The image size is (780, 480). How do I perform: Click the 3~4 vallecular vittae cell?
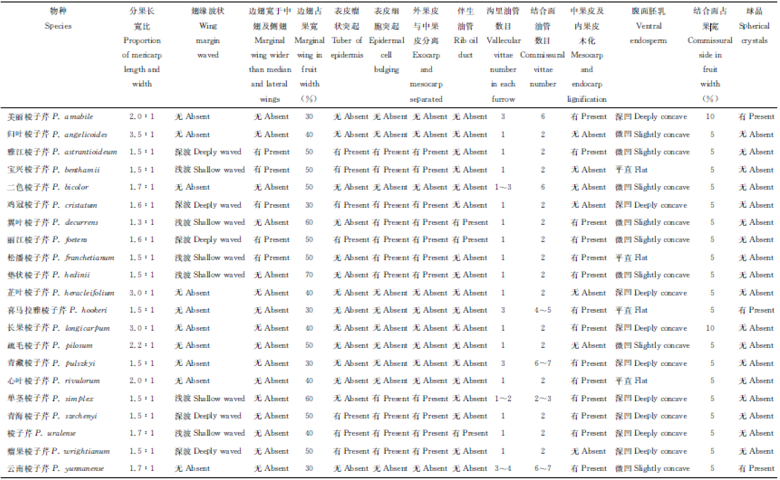pyautogui.click(x=502, y=468)
